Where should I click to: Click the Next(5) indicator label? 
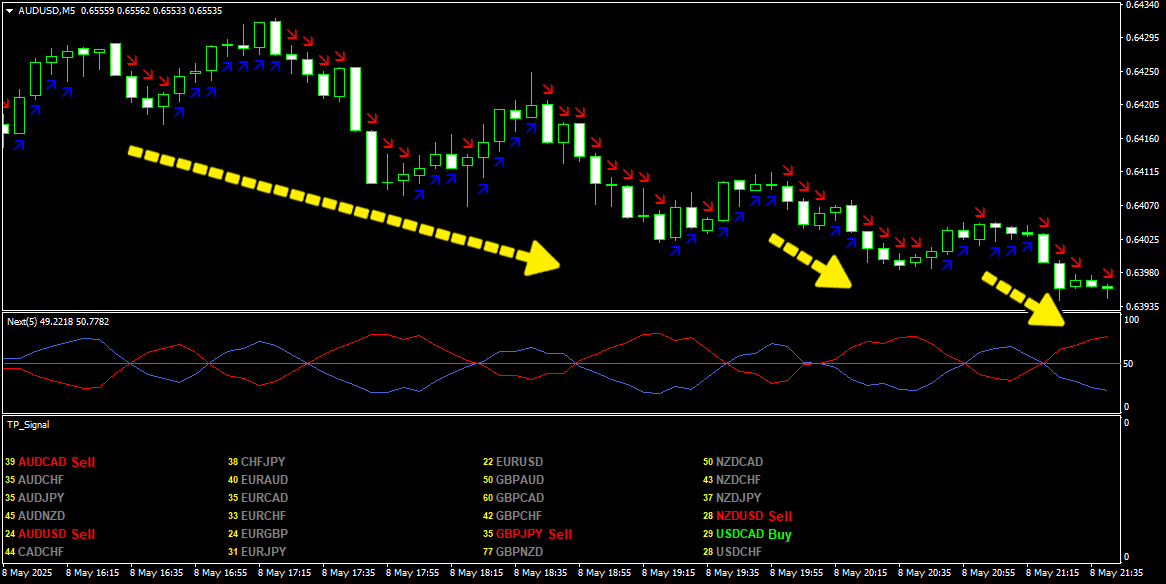(58, 321)
